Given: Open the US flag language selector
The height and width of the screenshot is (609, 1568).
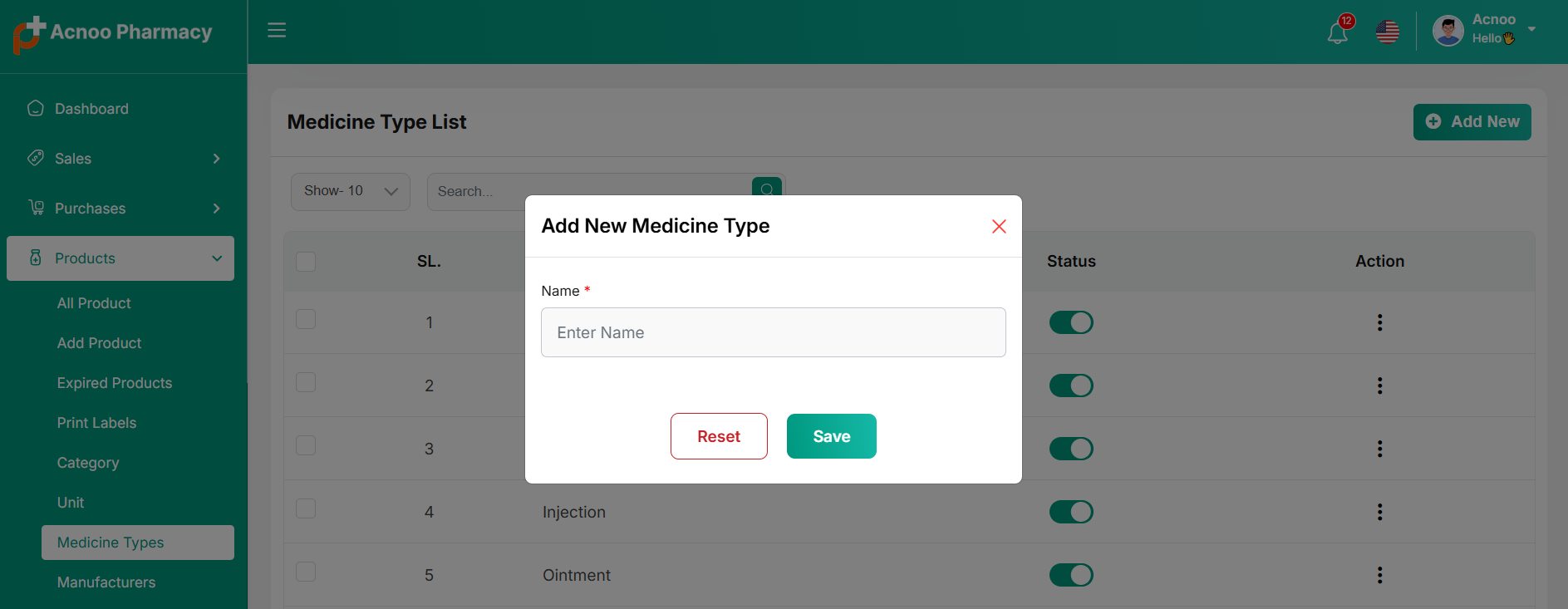Looking at the screenshot, I should pos(1387,32).
